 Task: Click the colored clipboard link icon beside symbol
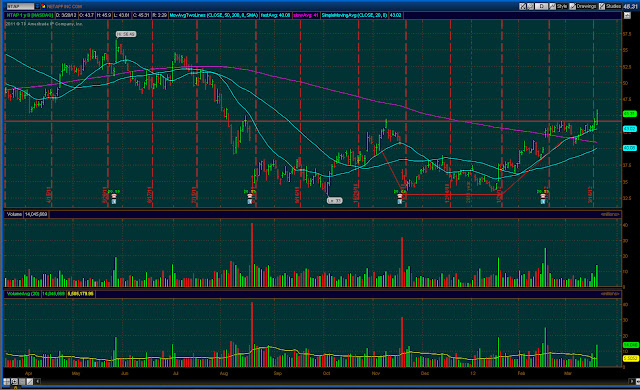(x=43, y=6)
